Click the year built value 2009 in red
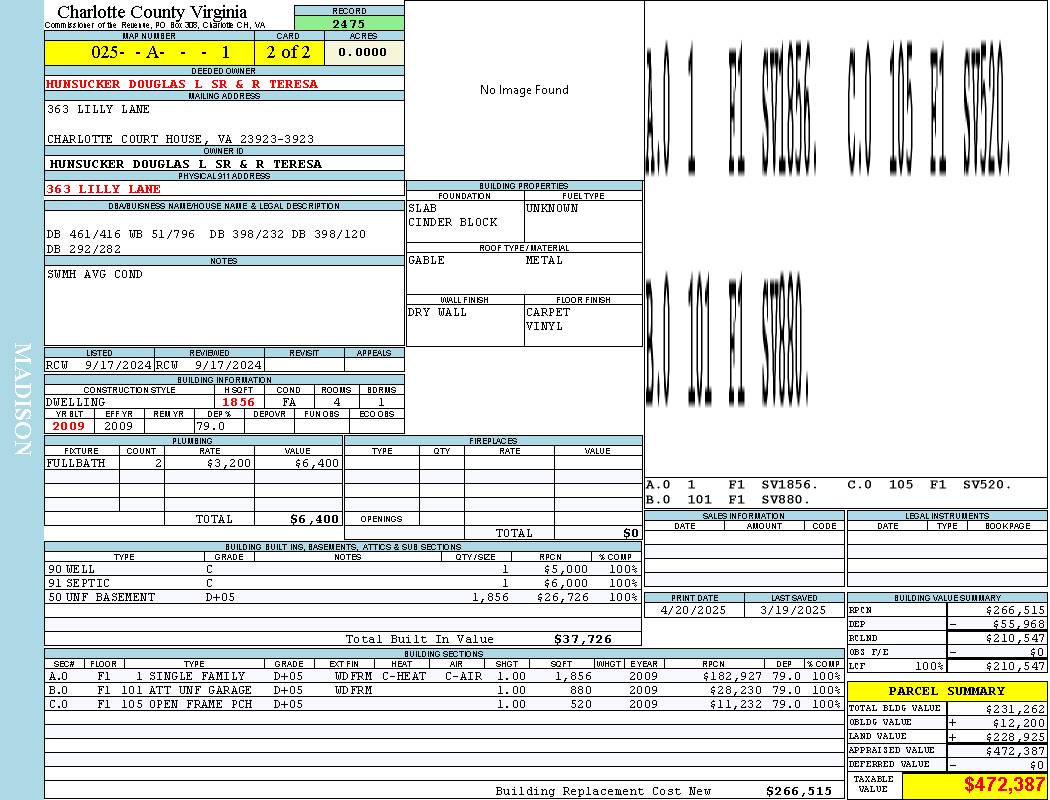1050x800 pixels. [69, 426]
